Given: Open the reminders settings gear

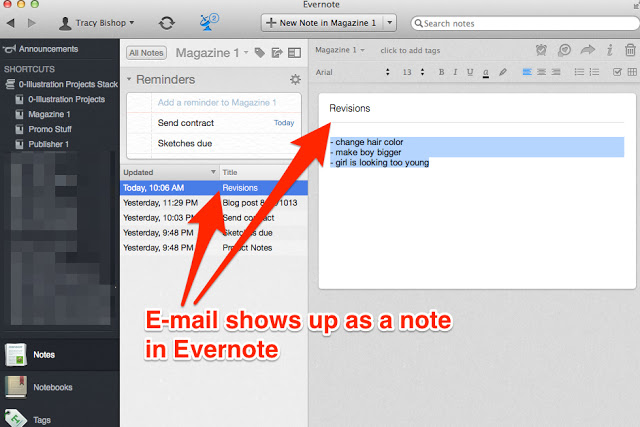Looking at the screenshot, I should [x=295, y=79].
